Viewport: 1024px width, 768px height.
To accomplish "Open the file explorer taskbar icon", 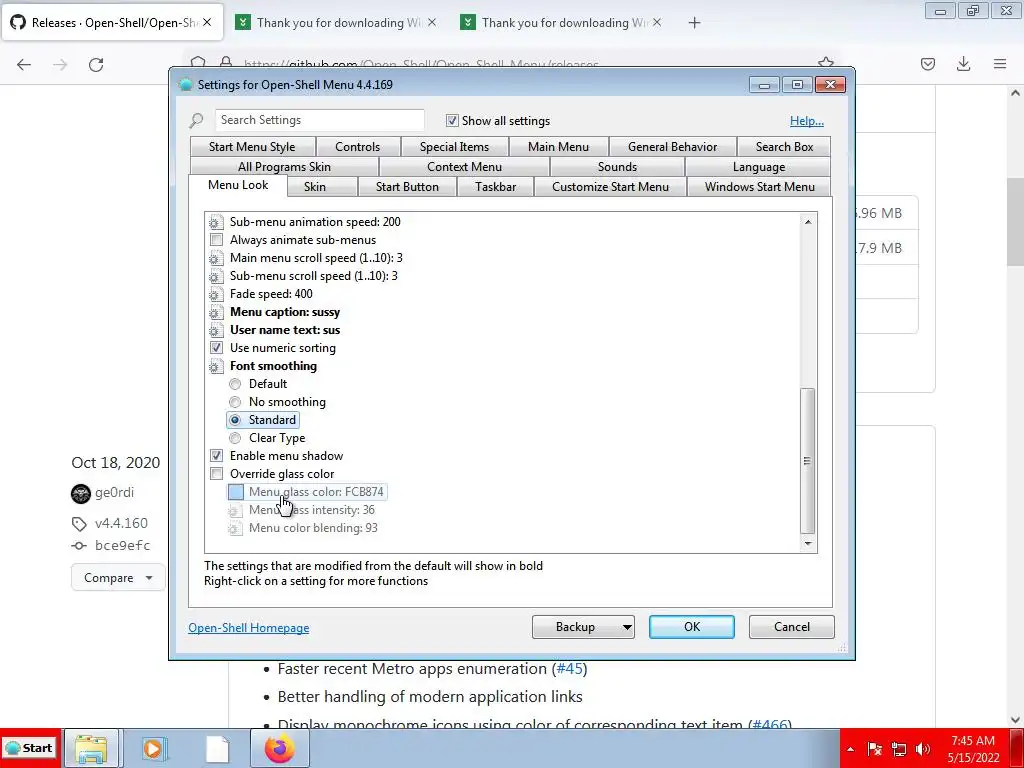I will (91, 748).
